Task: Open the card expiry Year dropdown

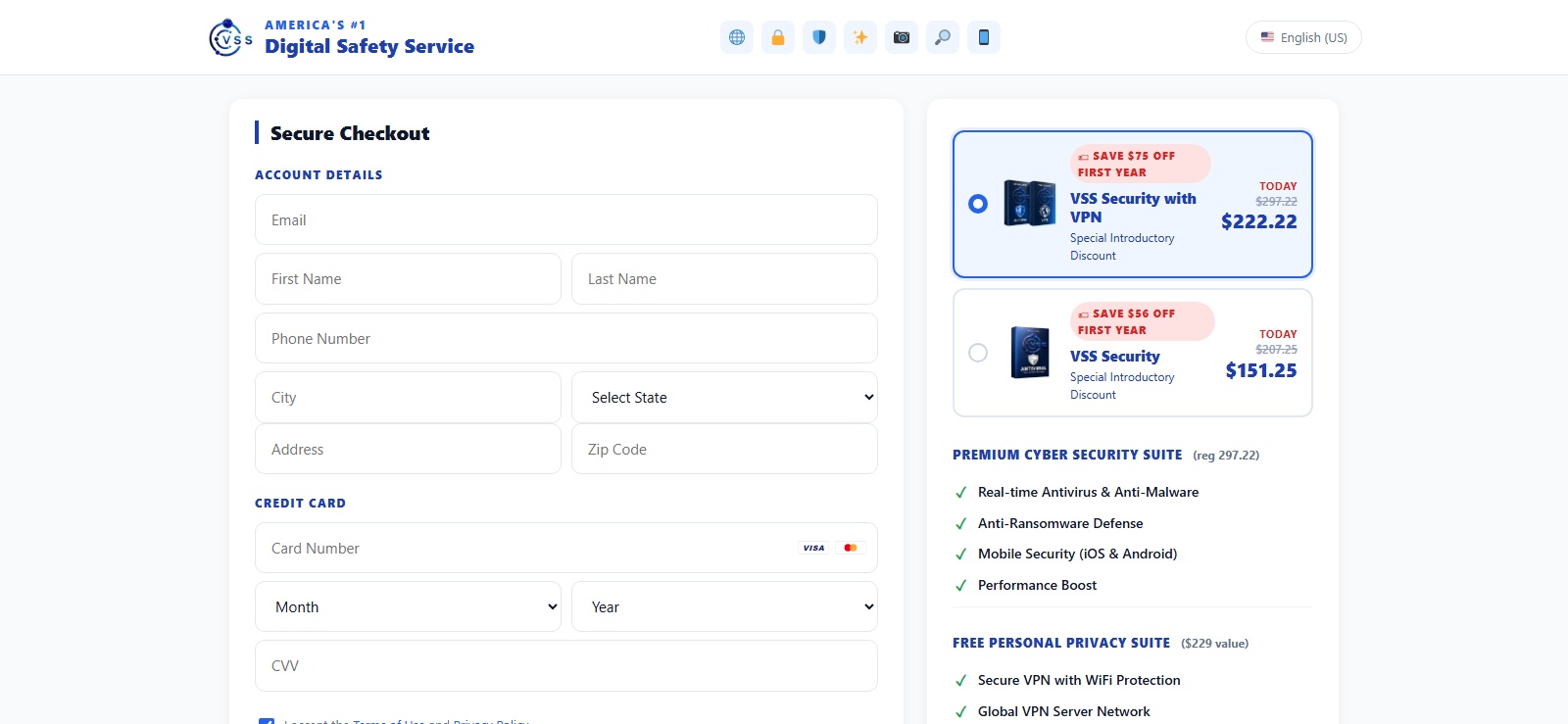Action: click(724, 607)
